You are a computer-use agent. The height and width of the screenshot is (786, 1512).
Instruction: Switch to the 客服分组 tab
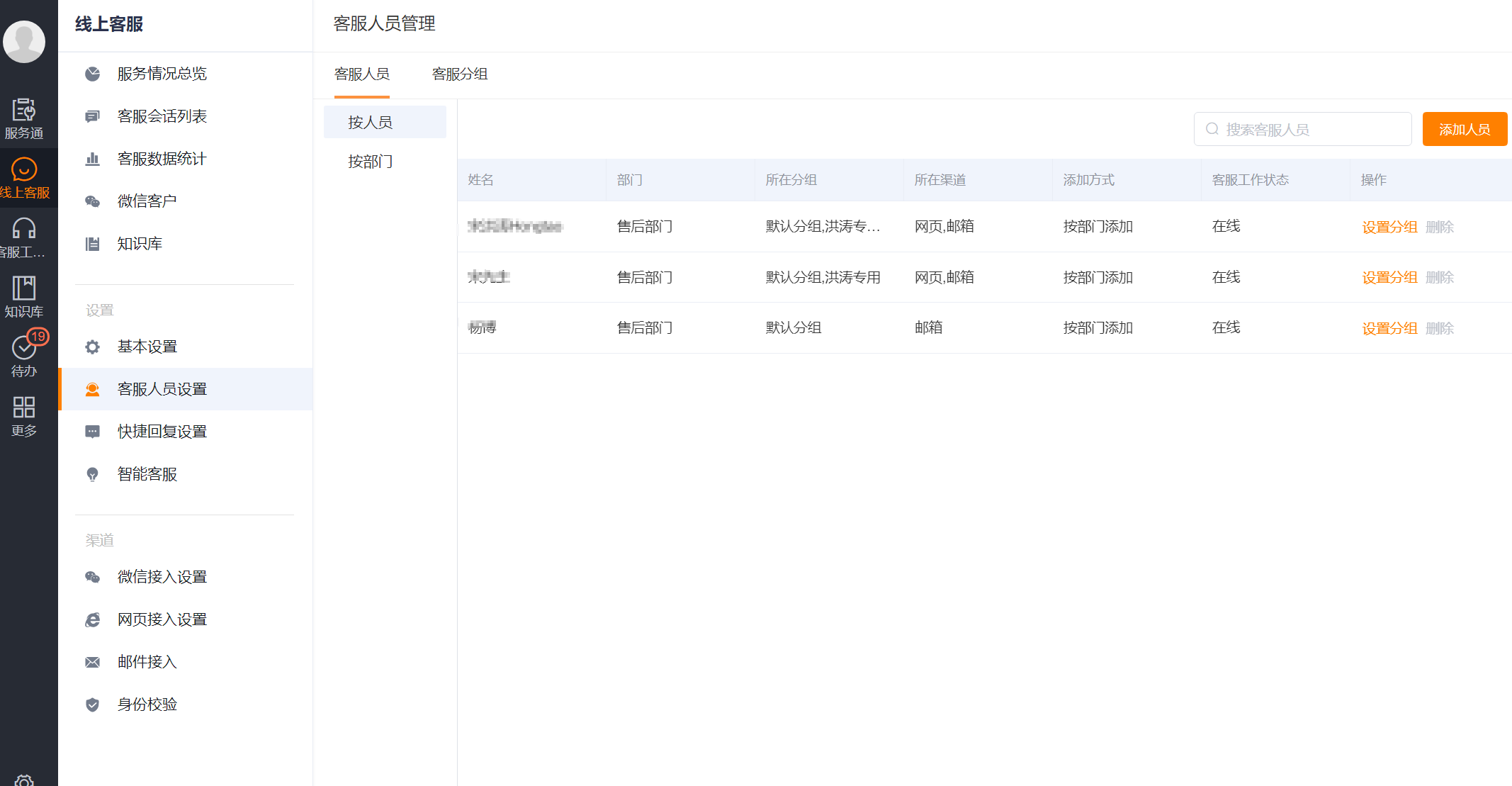click(460, 74)
